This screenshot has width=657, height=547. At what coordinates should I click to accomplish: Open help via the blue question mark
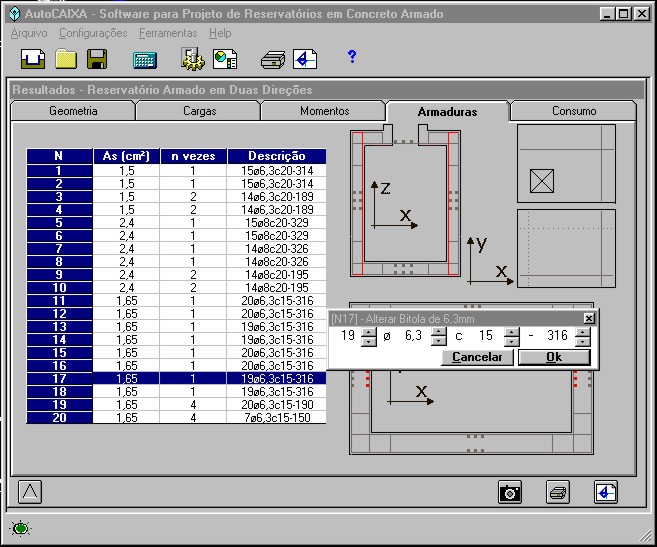pos(352,56)
